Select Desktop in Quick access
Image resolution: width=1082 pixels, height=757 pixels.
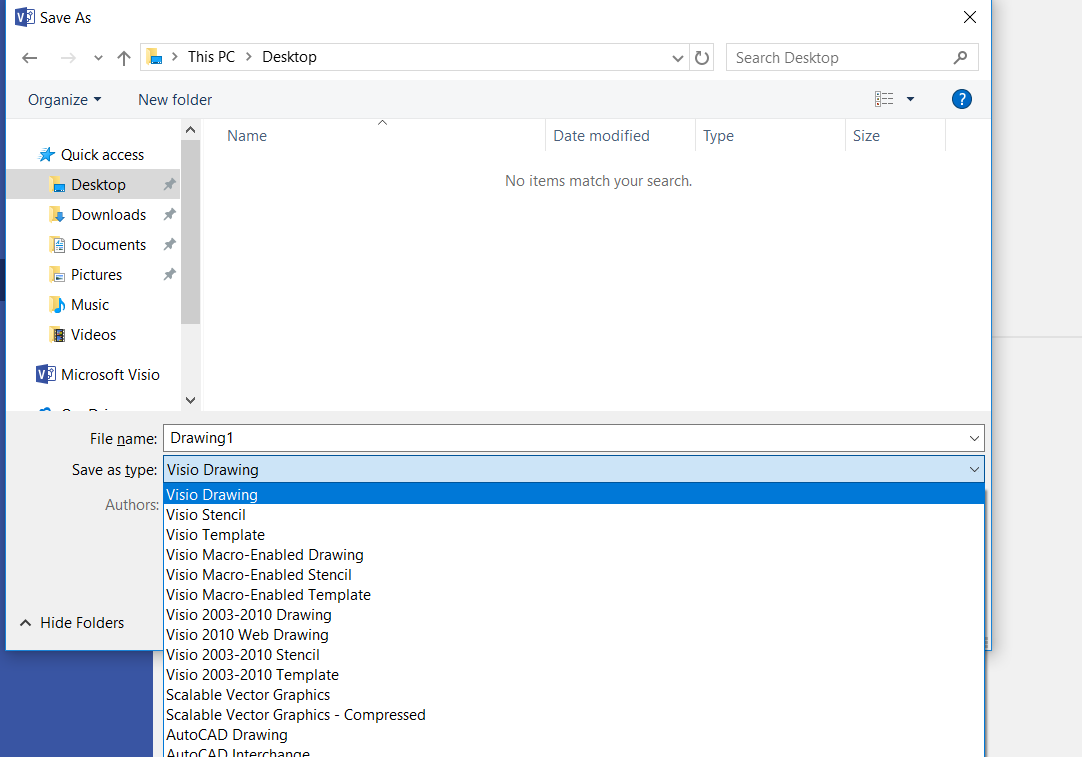(93, 185)
